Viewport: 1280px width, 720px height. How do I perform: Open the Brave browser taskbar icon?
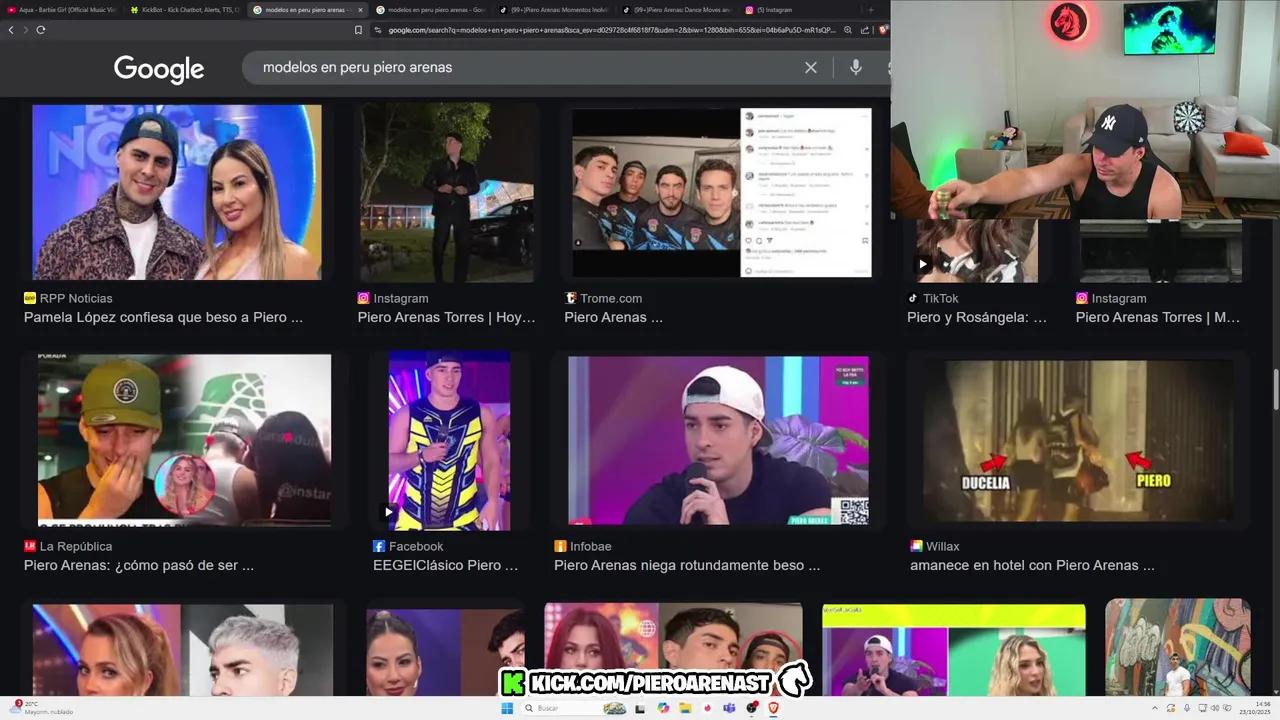[x=773, y=708]
